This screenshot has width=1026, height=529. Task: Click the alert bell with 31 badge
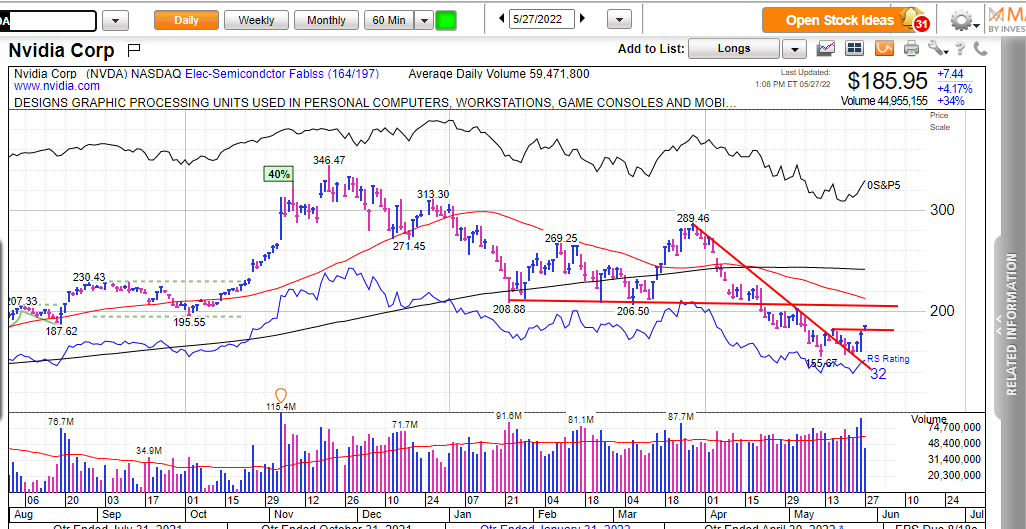[x=915, y=20]
